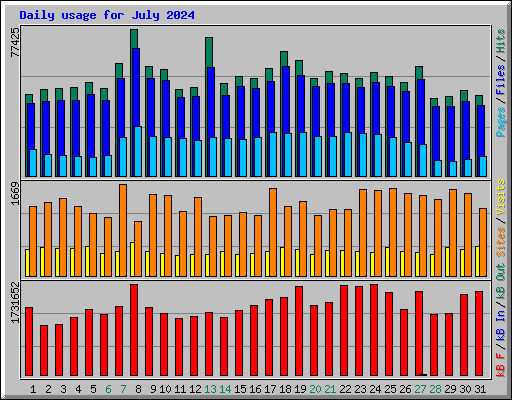512x400 pixels.
Task: Click green day label 20
Action: tap(315, 389)
